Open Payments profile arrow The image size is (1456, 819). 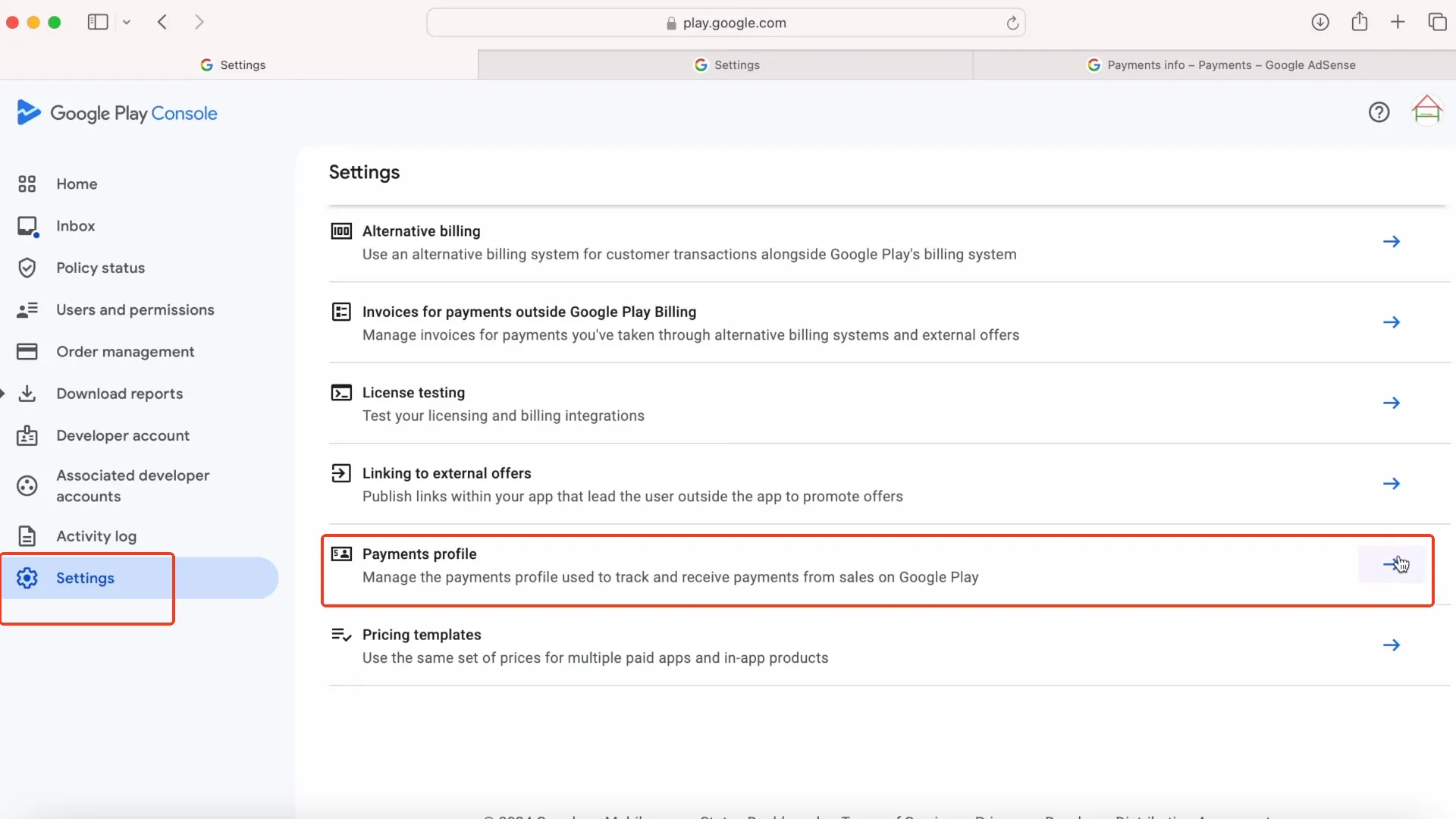1392,564
